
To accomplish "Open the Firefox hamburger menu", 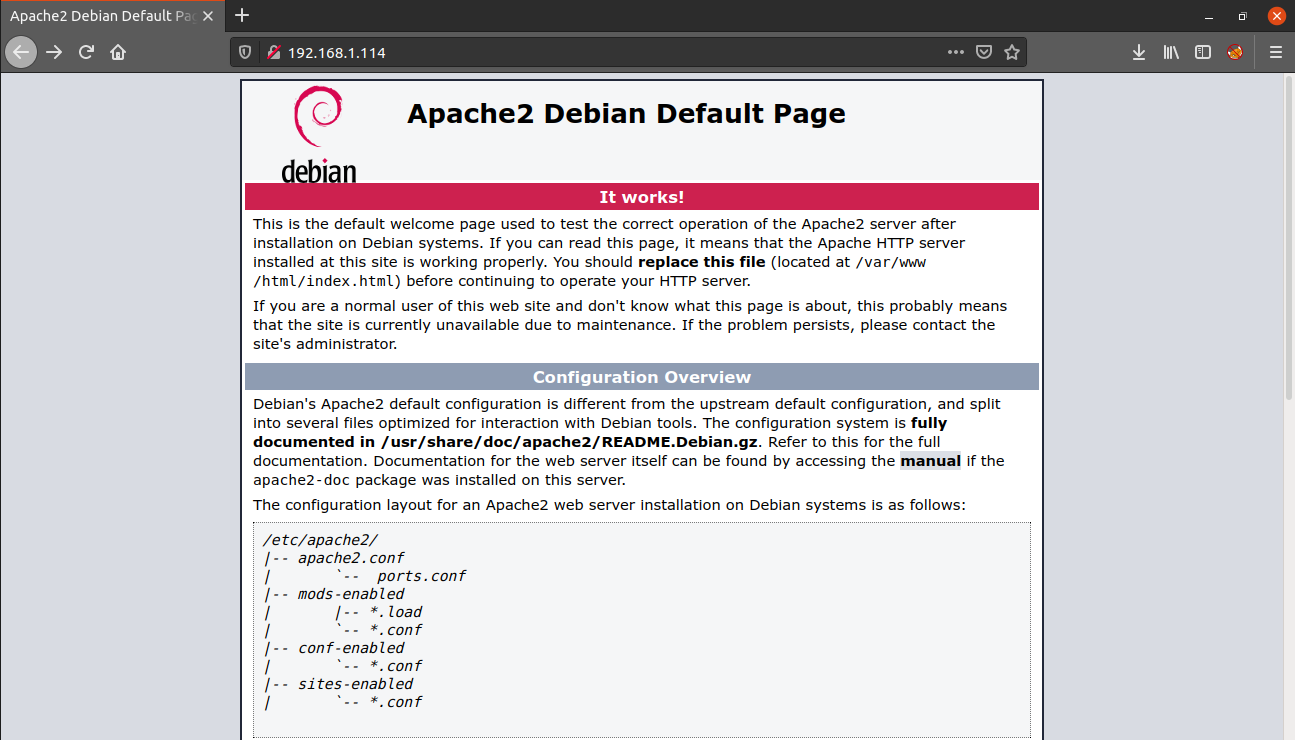I will point(1276,52).
